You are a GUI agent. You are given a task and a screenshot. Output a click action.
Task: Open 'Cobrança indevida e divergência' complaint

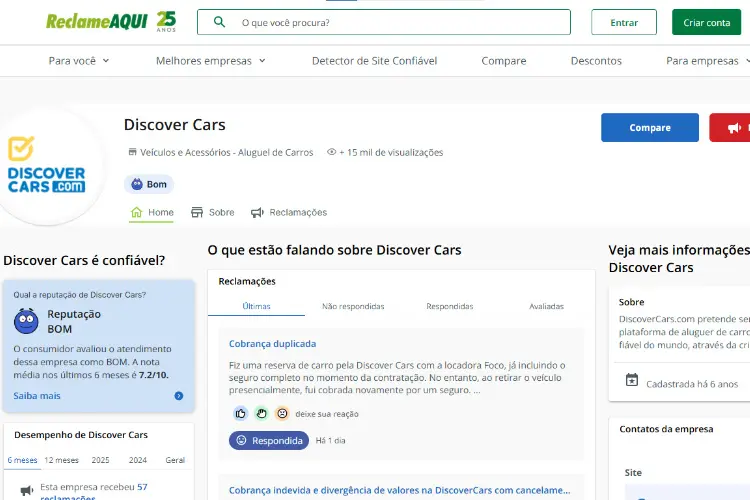[x=399, y=490]
